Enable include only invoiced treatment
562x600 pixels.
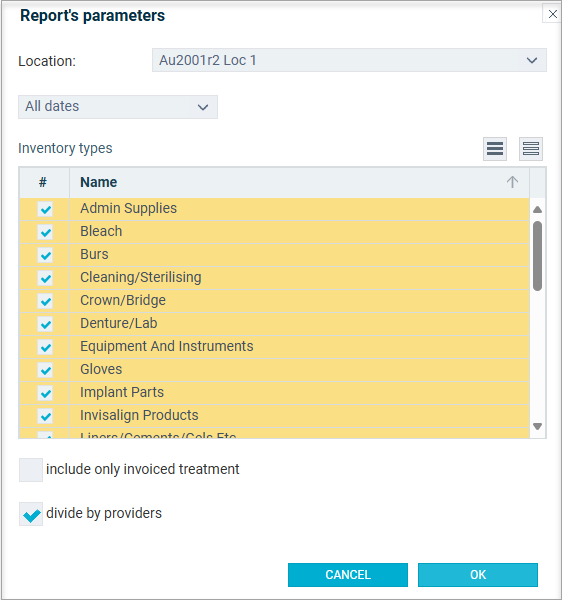pos(31,470)
